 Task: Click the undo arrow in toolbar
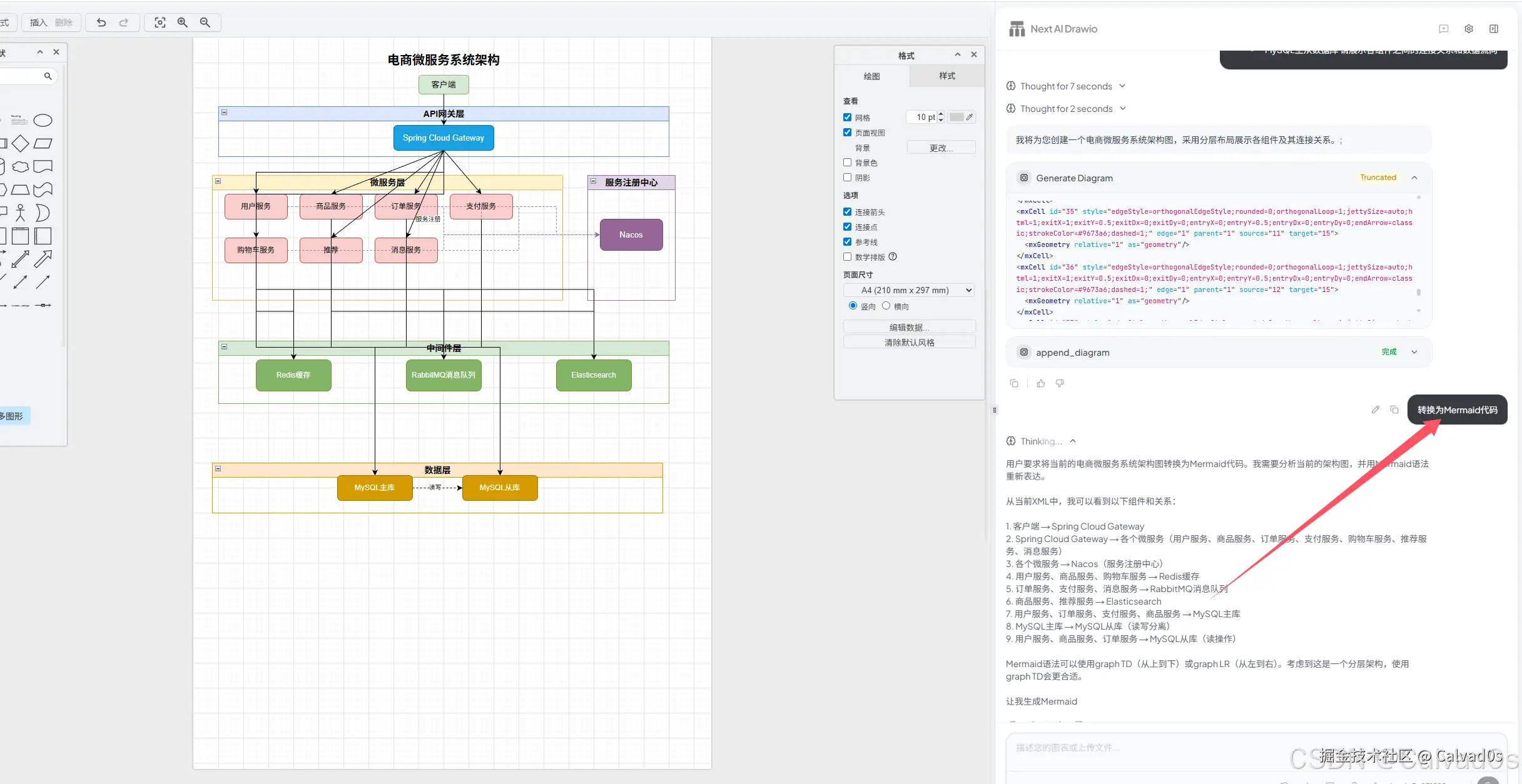101,23
